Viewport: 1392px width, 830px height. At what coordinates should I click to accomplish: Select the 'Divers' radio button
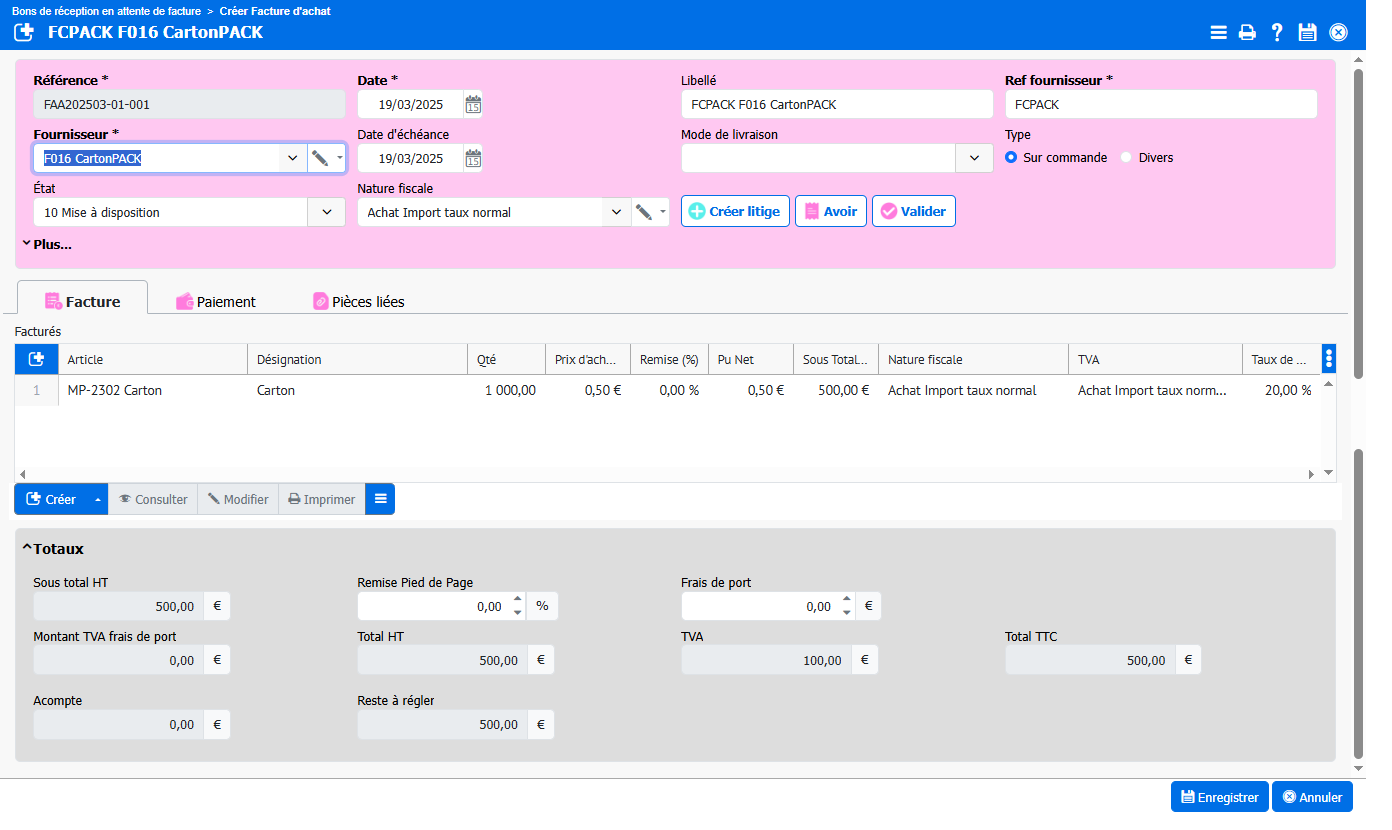click(x=1126, y=158)
